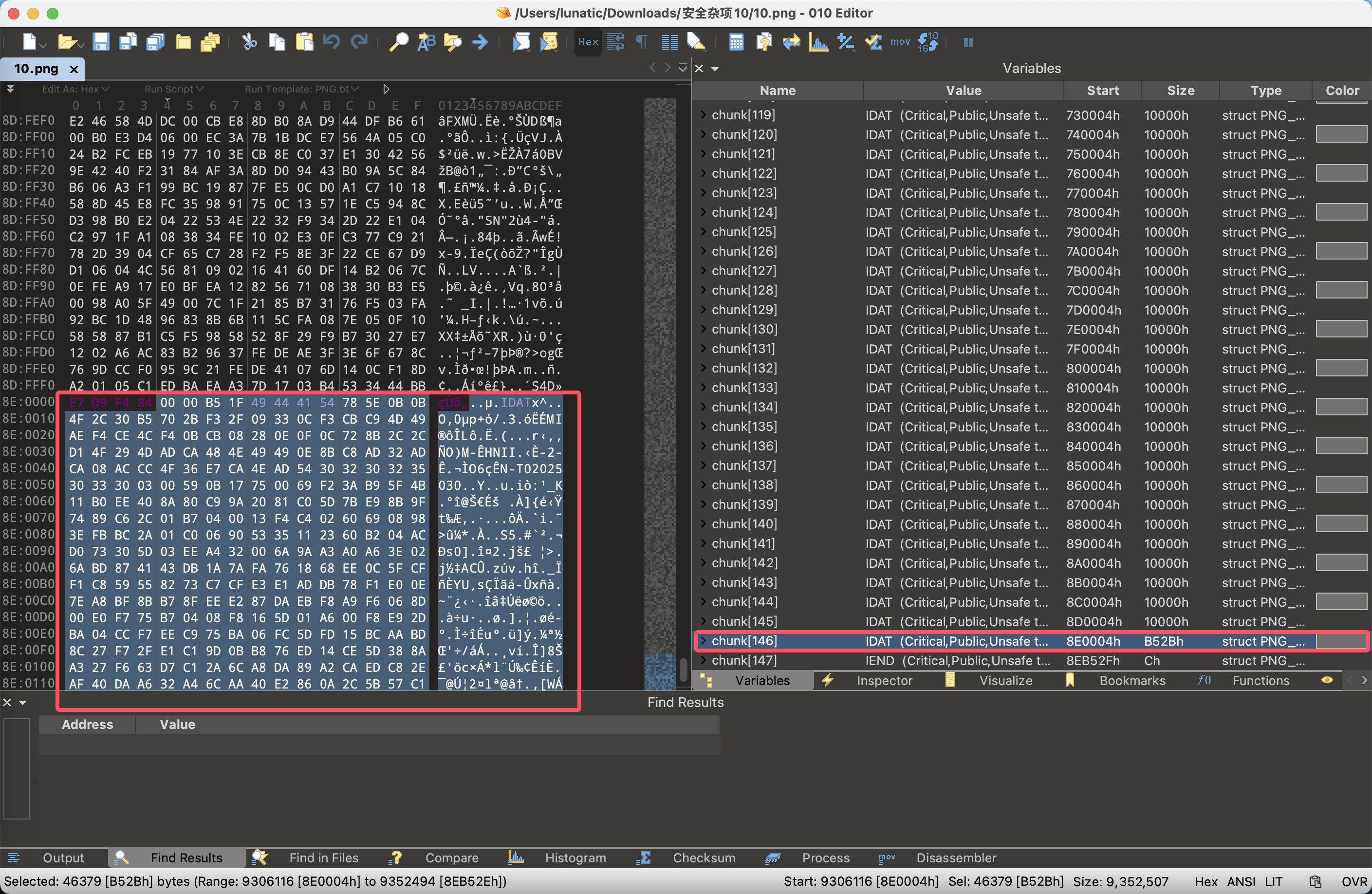This screenshot has height=894, width=1372.
Task: Toggle the pause button in the toolbar
Action: (x=968, y=42)
